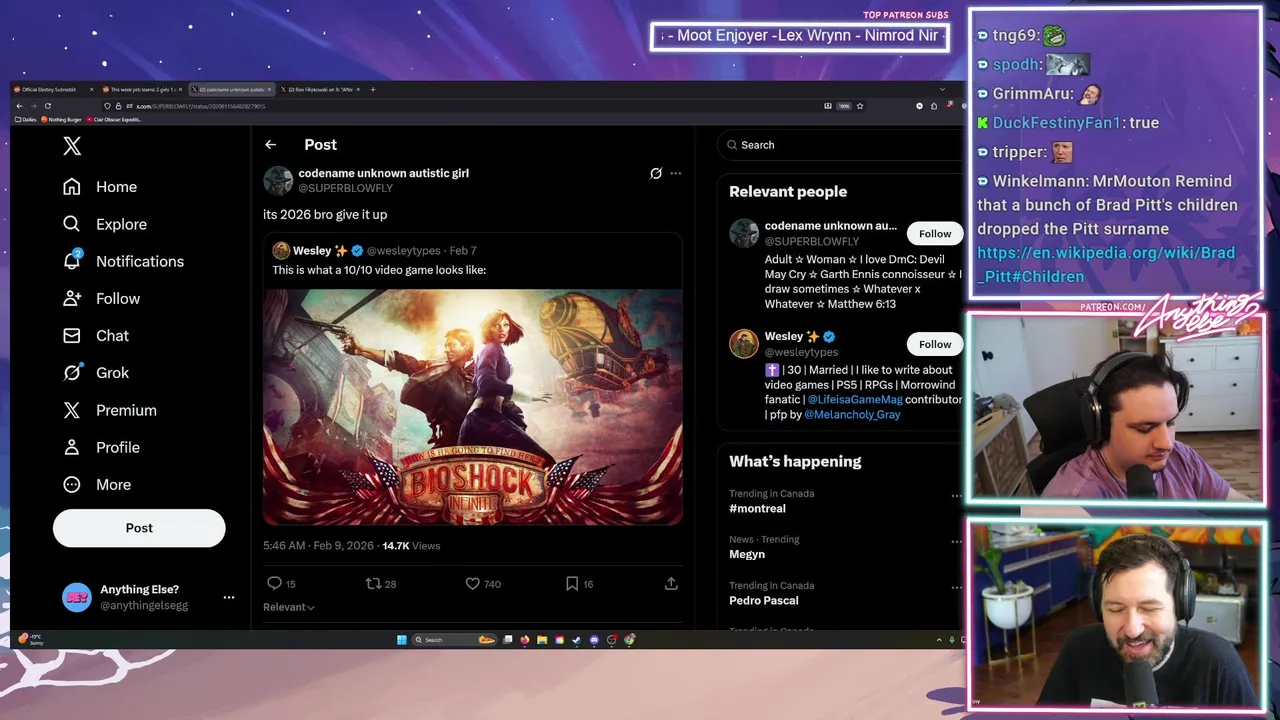
Task: Reply to the post with comment icon
Action: (274, 583)
